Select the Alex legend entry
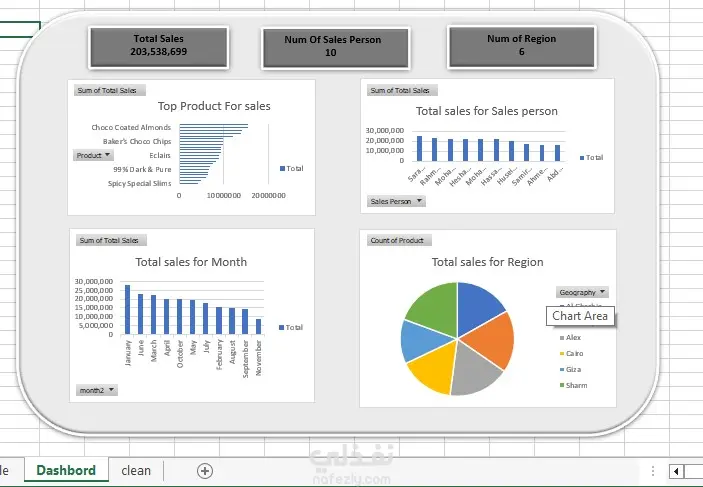Image resolution: width=703 pixels, height=487 pixels. 570,338
